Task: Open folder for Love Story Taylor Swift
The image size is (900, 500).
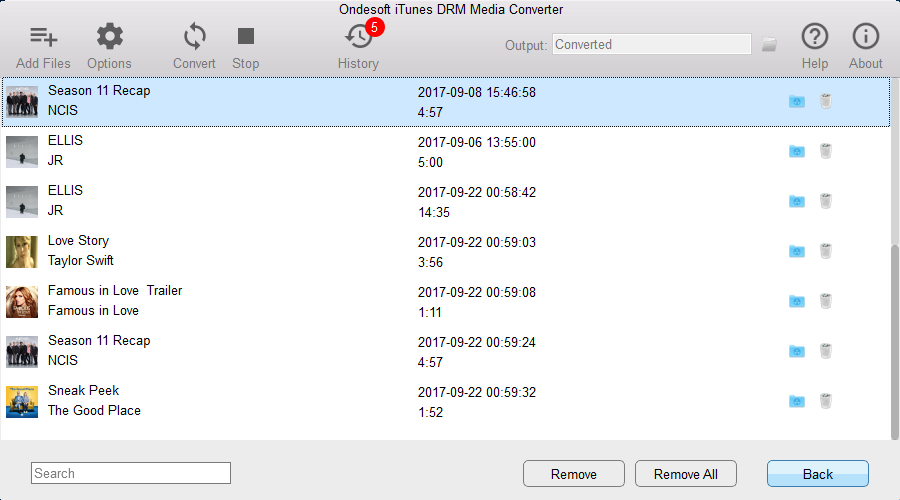Action: 797,251
